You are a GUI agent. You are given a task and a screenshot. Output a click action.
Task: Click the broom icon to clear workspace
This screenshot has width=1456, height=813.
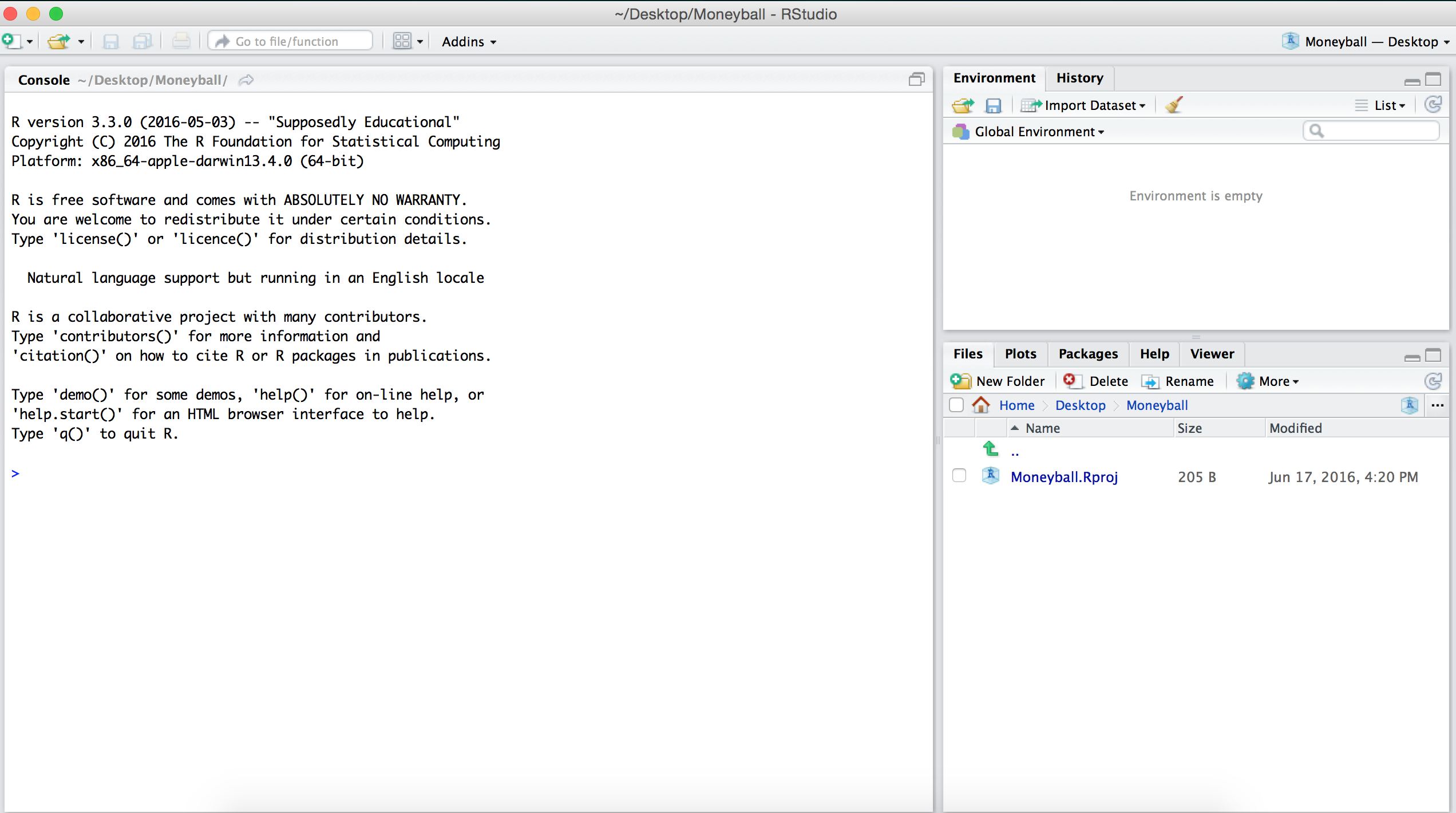[x=1174, y=105]
